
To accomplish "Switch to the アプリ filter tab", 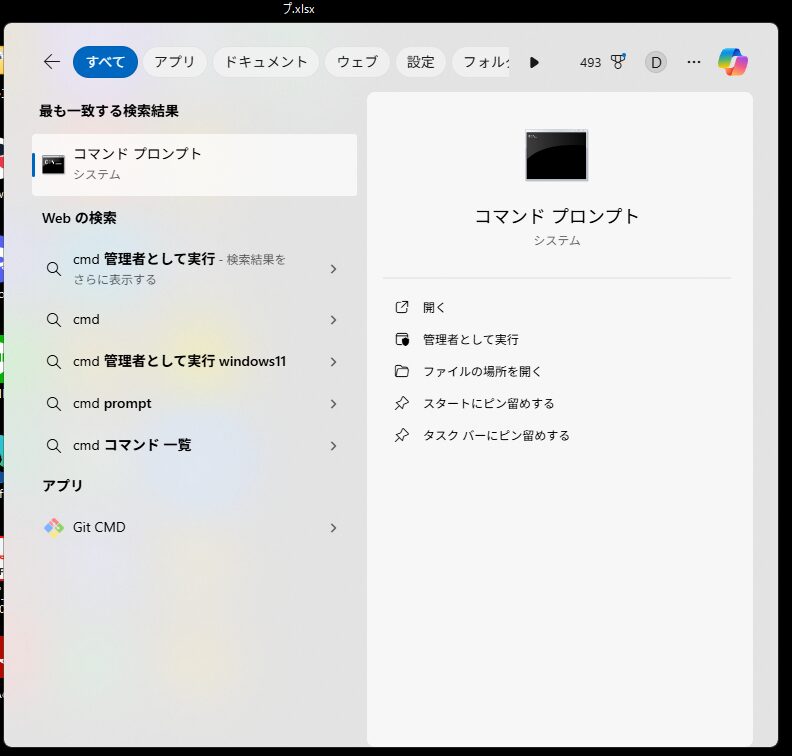I will (x=175, y=62).
